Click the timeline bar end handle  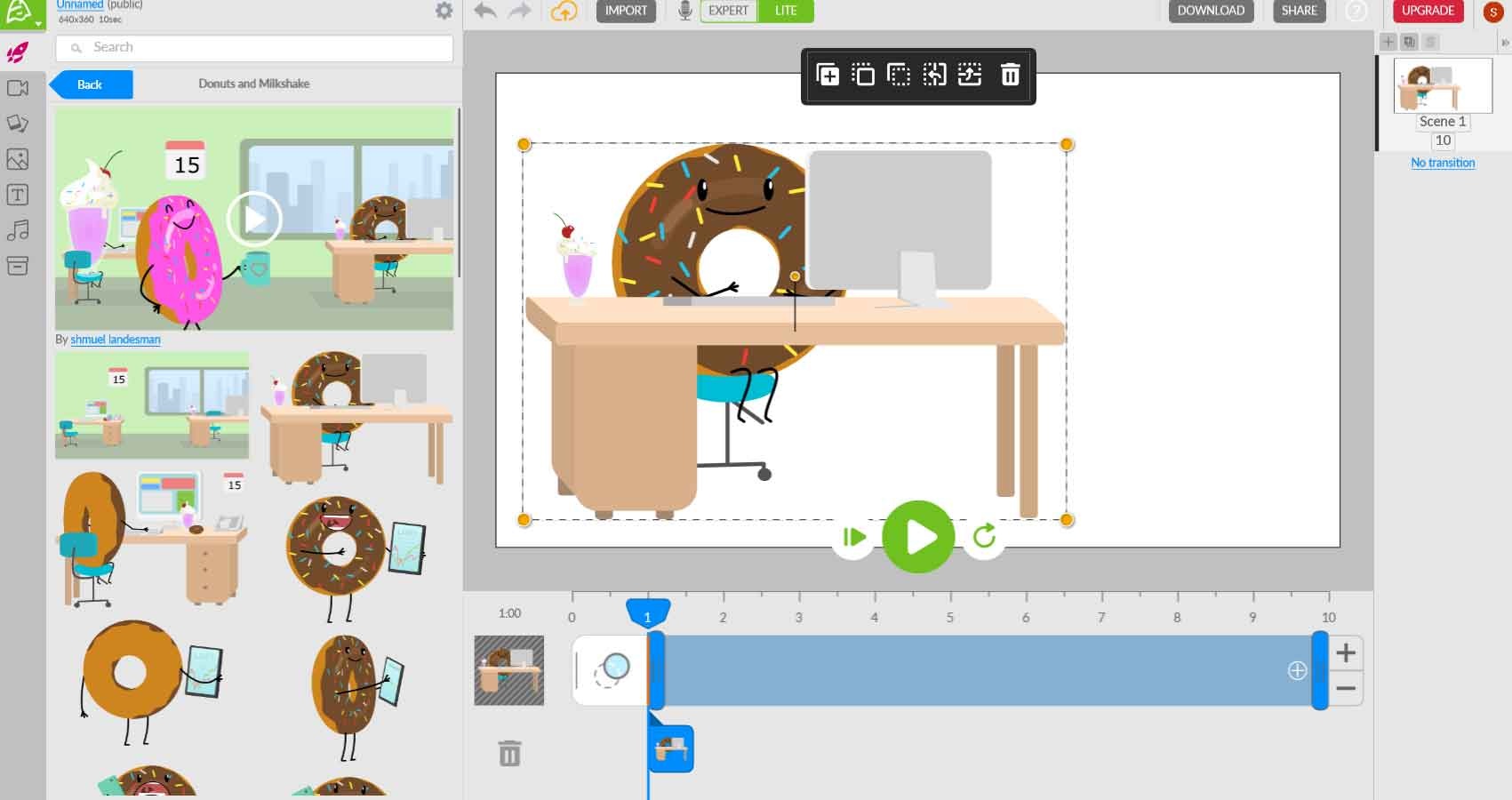[1320, 670]
